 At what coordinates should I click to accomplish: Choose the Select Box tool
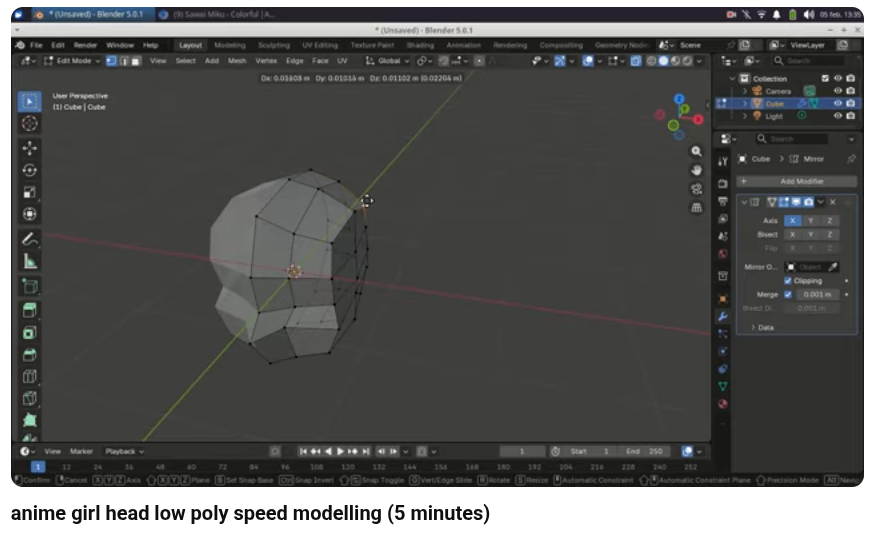(30, 101)
